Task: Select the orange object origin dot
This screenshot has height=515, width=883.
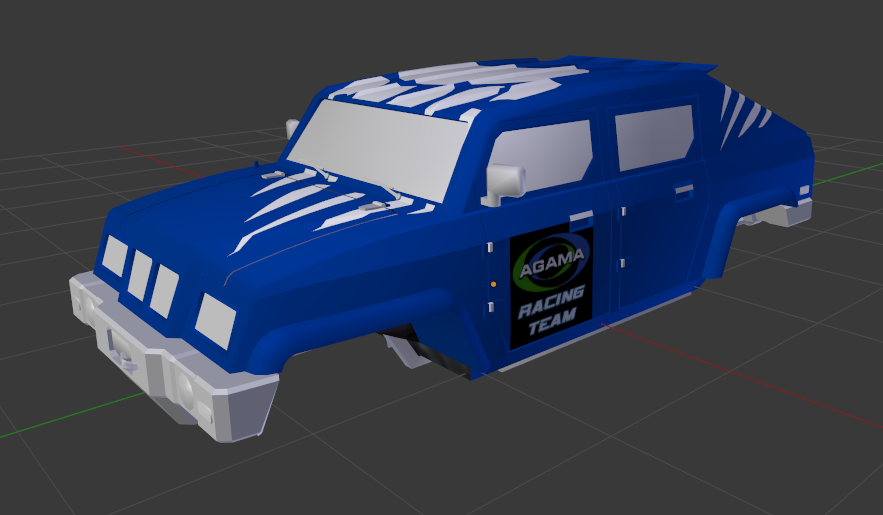Action: (493, 285)
